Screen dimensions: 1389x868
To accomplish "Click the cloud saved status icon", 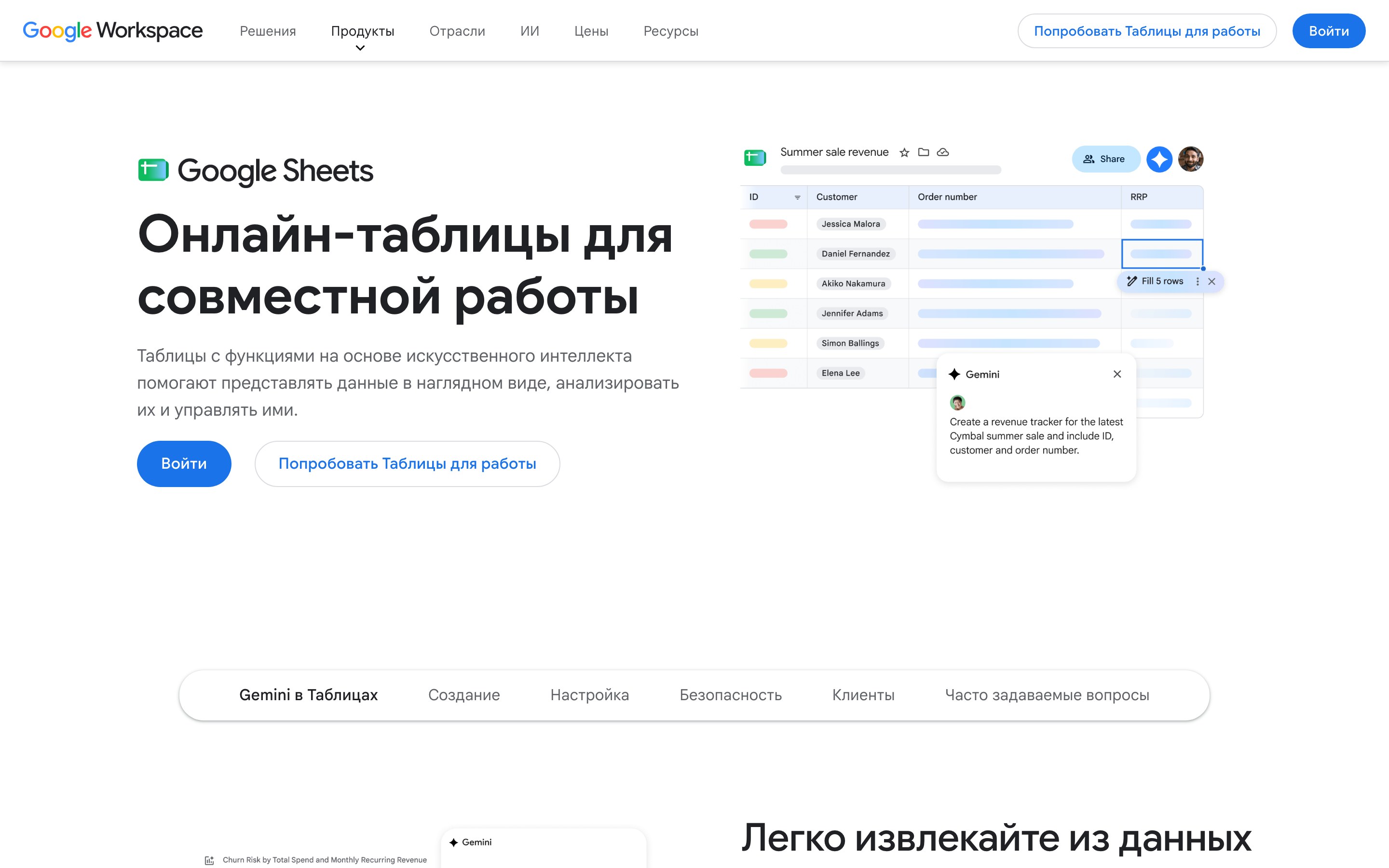I will point(942,152).
